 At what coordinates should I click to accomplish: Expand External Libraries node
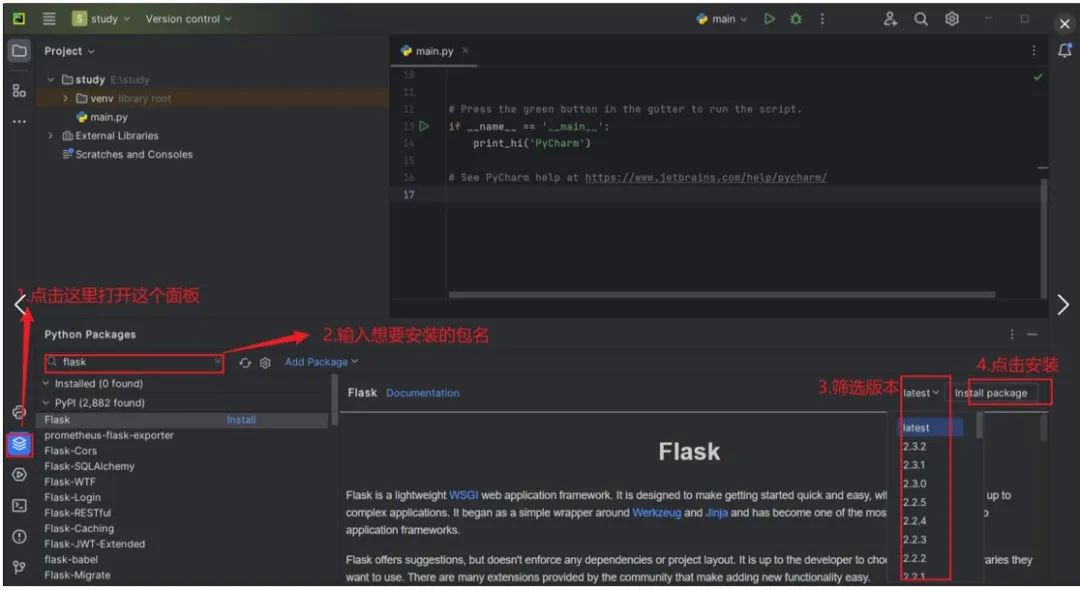[x=51, y=136]
